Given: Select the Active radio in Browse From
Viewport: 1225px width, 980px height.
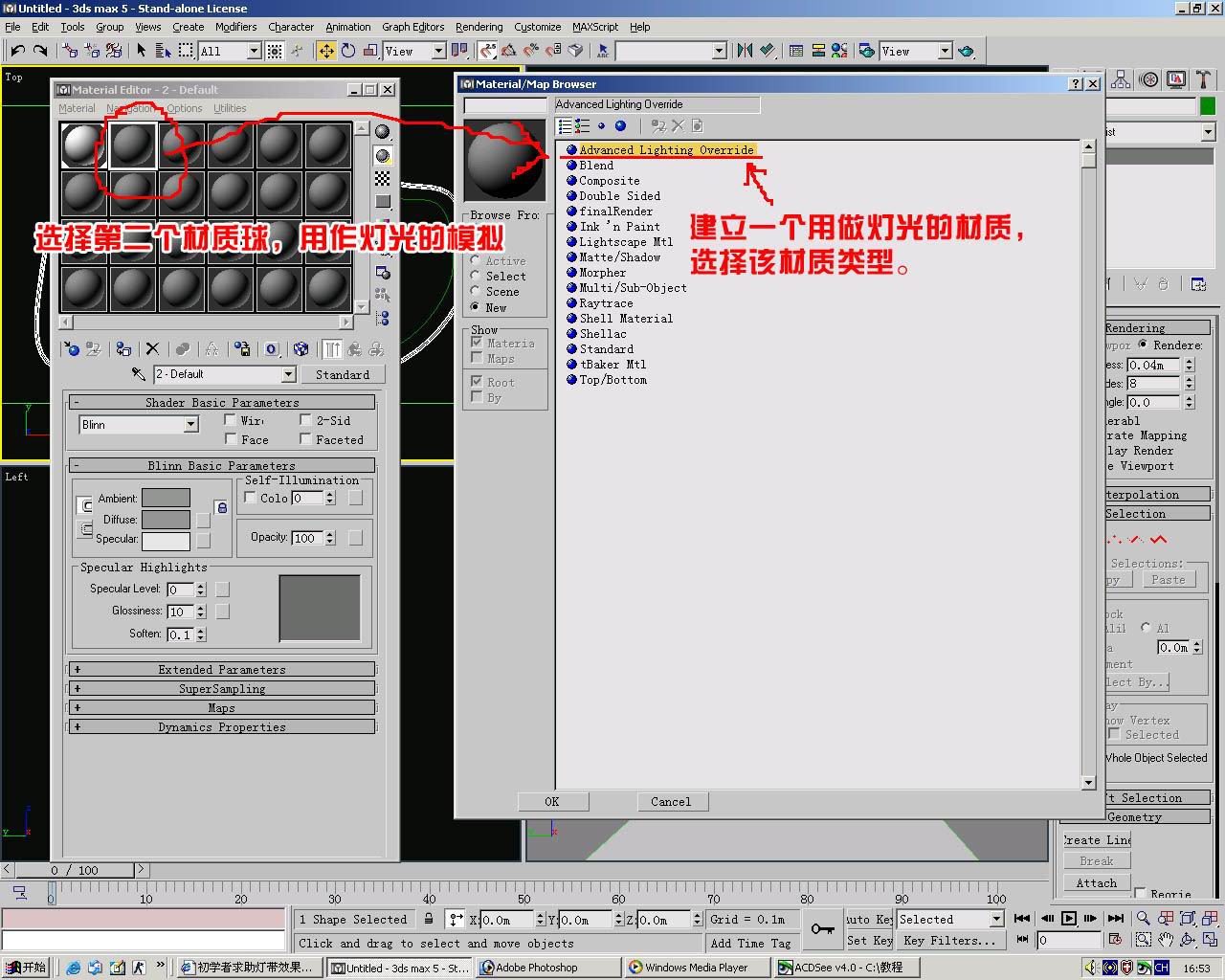Looking at the screenshot, I should pos(475,259).
